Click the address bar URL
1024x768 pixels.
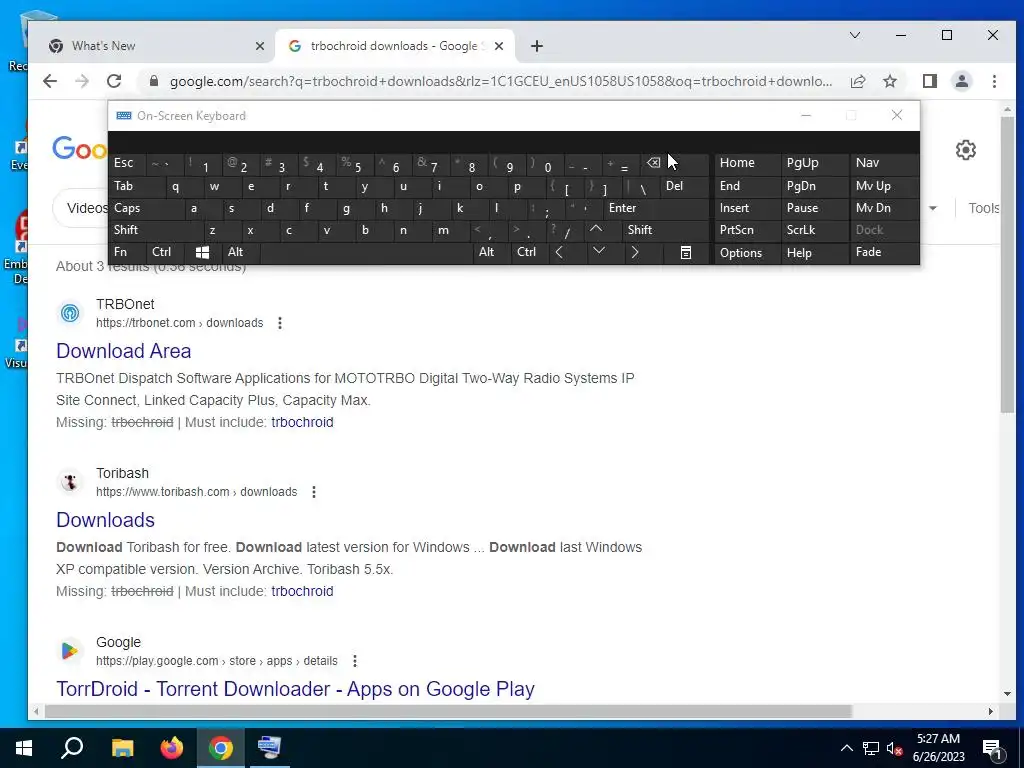[x=500, y=82]
